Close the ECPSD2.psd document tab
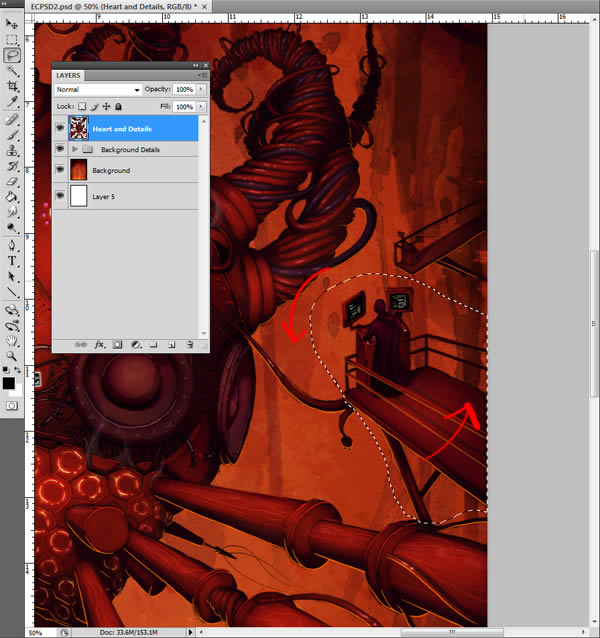Screen dimensions: 600x638 (x=205, y=7)
